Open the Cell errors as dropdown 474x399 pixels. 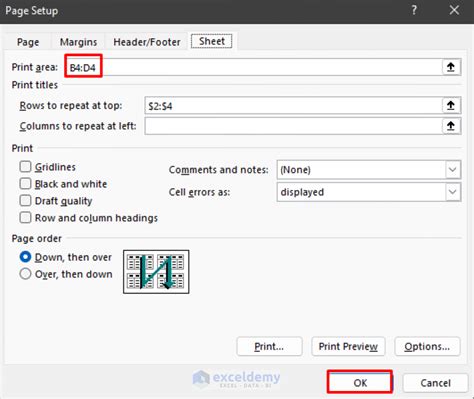point(453,192)
